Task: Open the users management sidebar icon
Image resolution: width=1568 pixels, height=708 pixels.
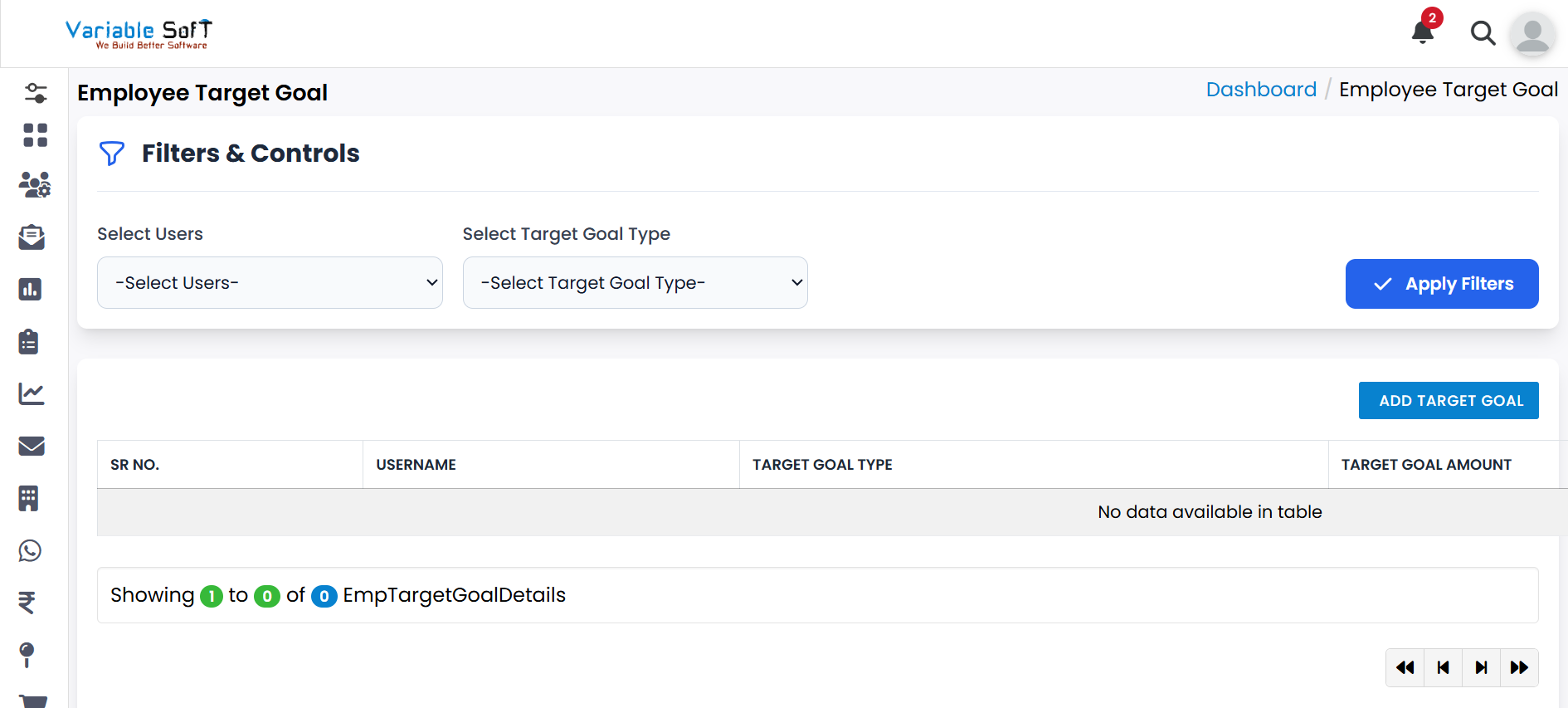Action: click(35, 184)
